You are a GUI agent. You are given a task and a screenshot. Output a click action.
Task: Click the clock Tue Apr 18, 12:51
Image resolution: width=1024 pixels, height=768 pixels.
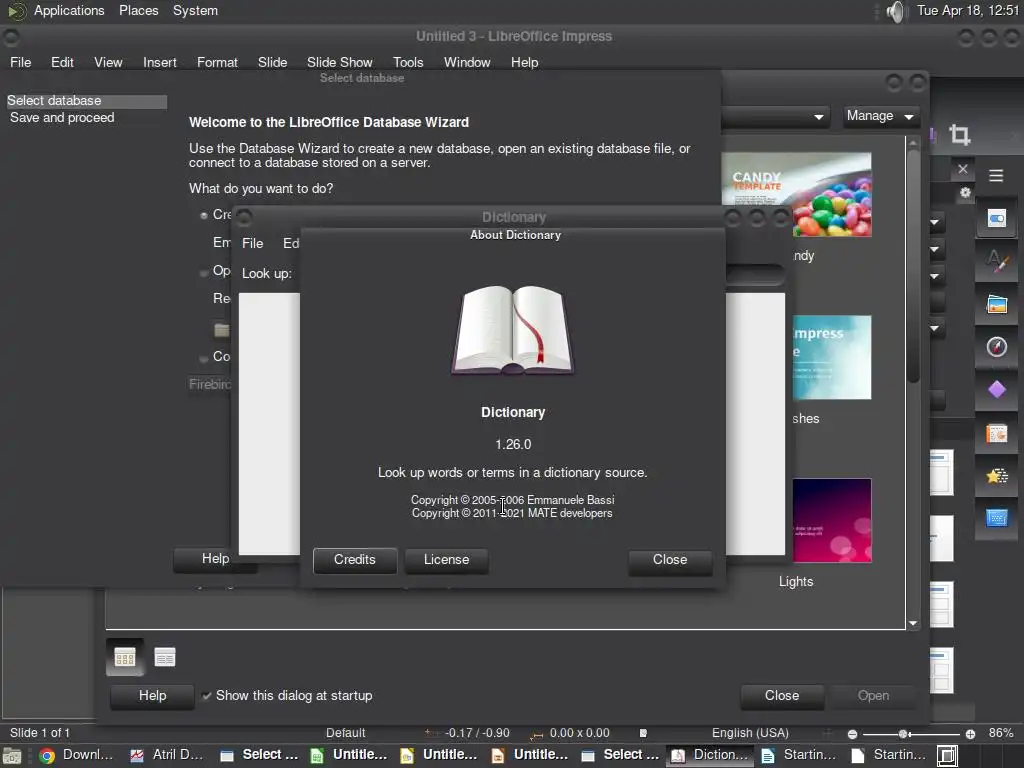[968, 10]
